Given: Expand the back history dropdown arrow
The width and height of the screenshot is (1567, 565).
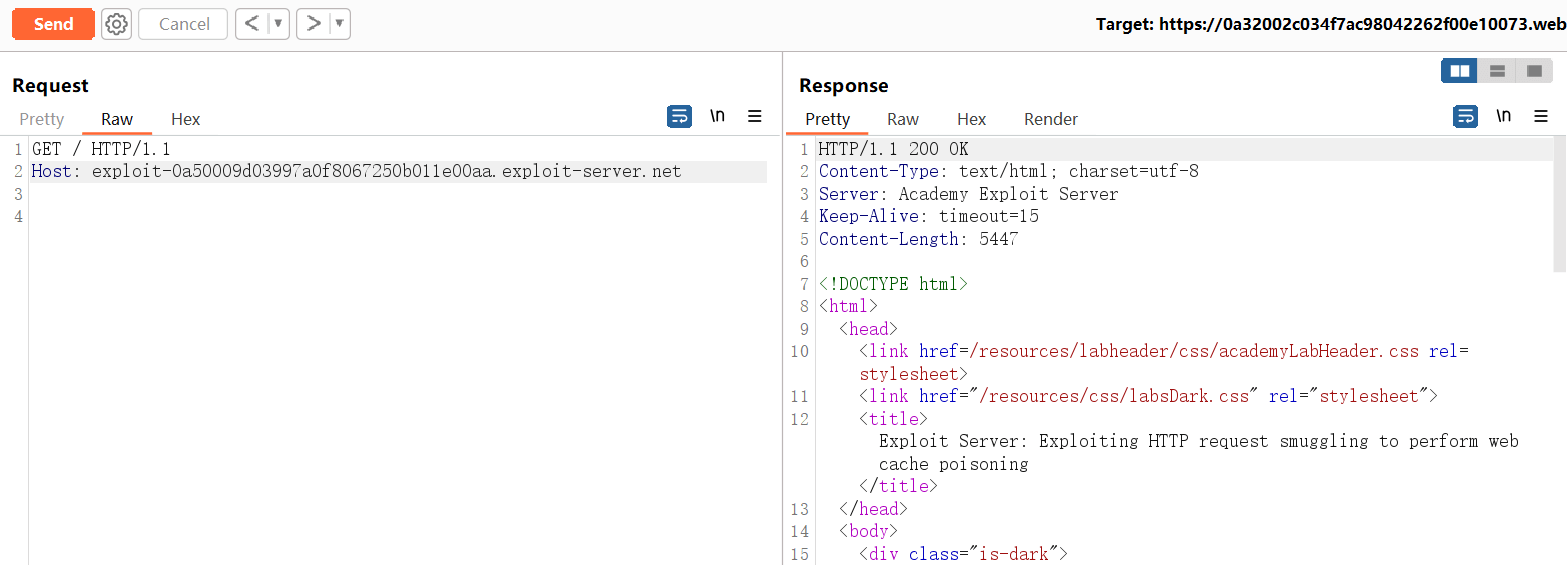Looking at the screenshot, I should click(x=278, y=24).
